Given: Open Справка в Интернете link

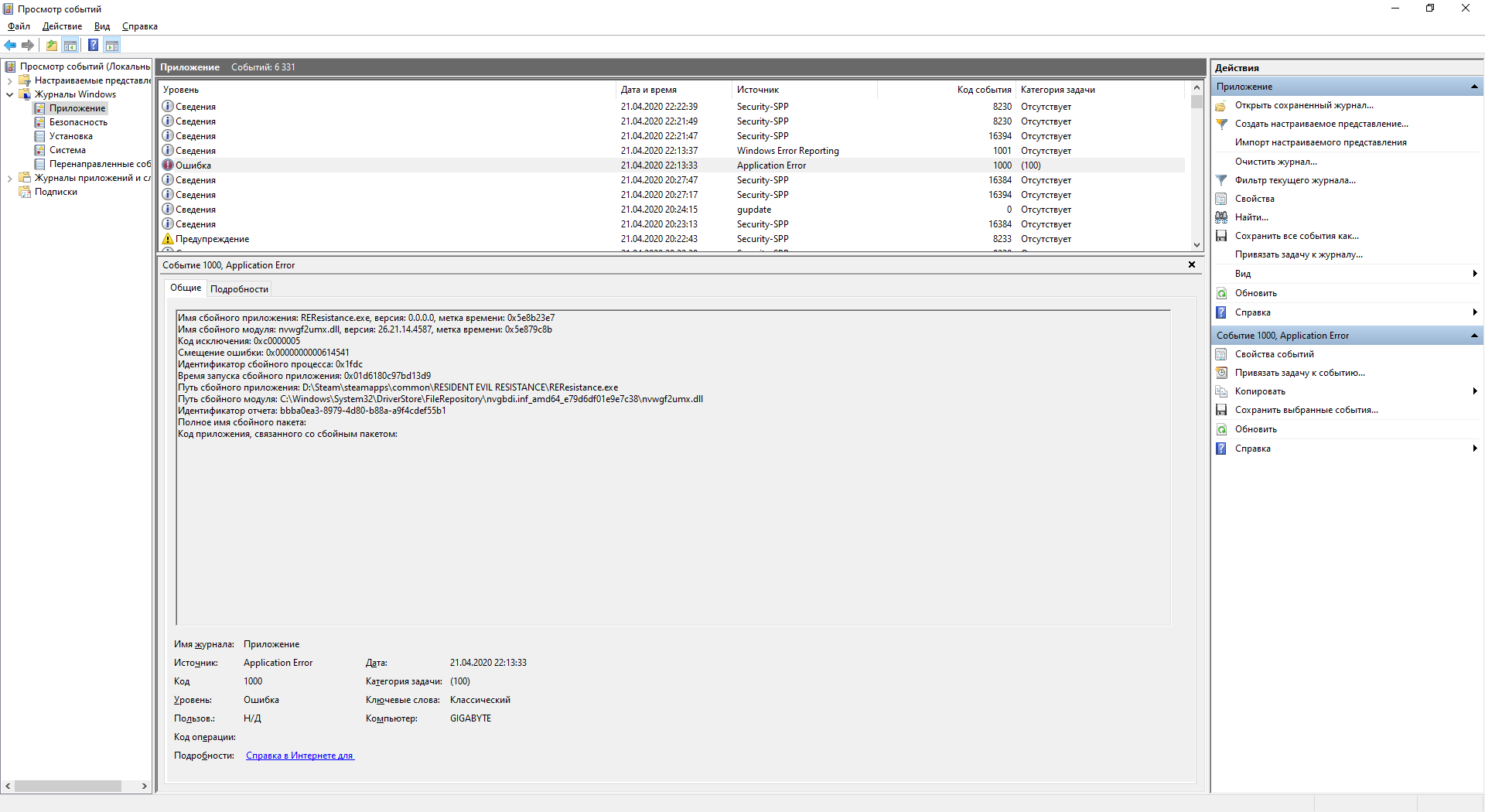Looking at the screenshot, I should pos(300,756).
